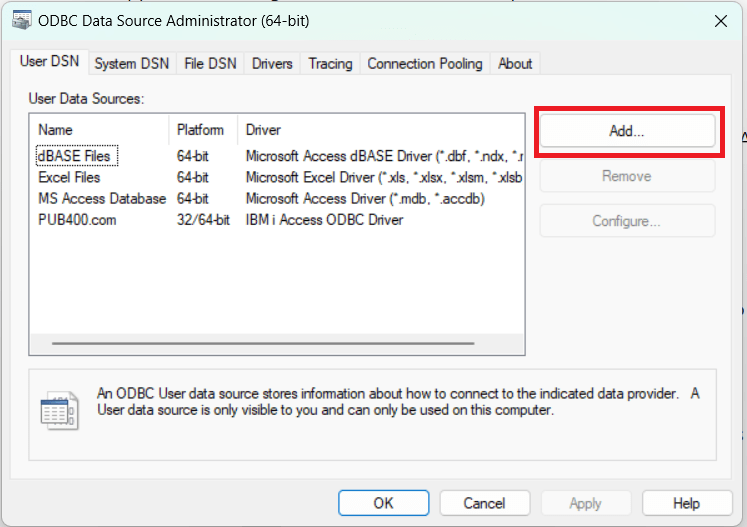The height and width of the screenshot is (527, 747).
Task: Show the About tab
Action: (x=515, y=63)
